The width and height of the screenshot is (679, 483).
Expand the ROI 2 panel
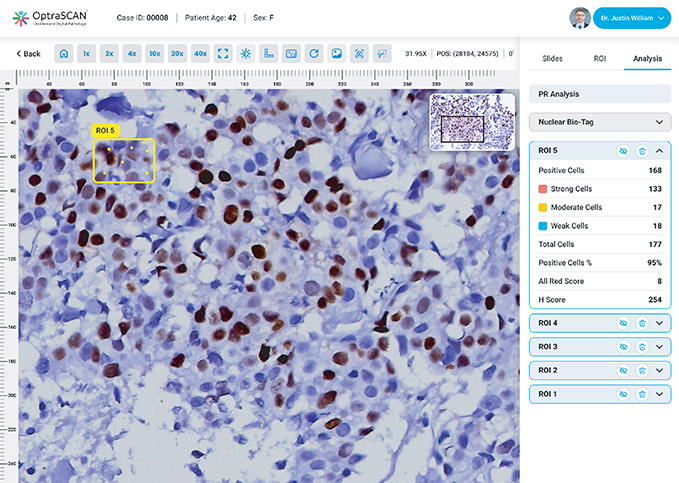(660, 370)
